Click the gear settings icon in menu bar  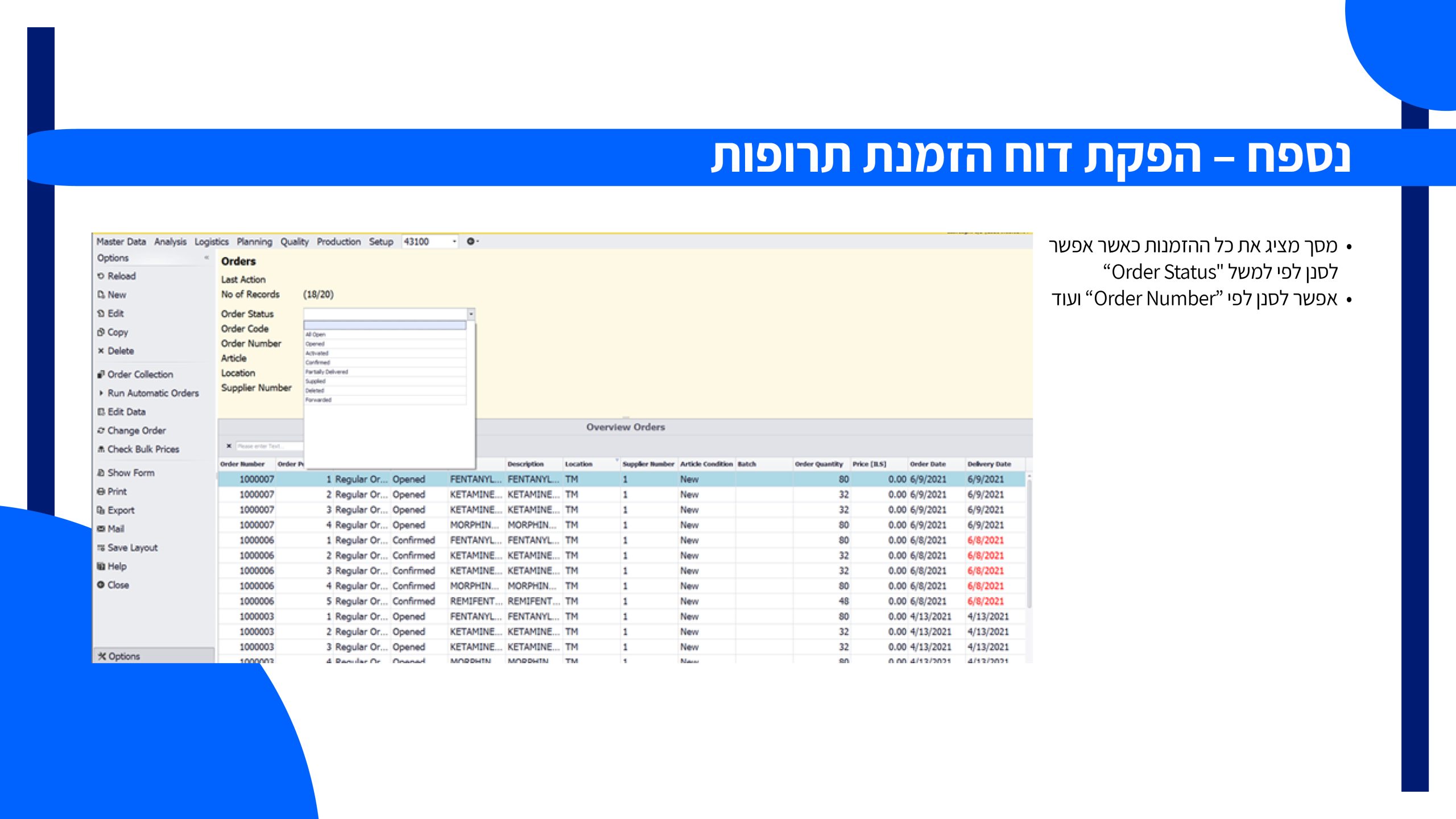[471, 241]
